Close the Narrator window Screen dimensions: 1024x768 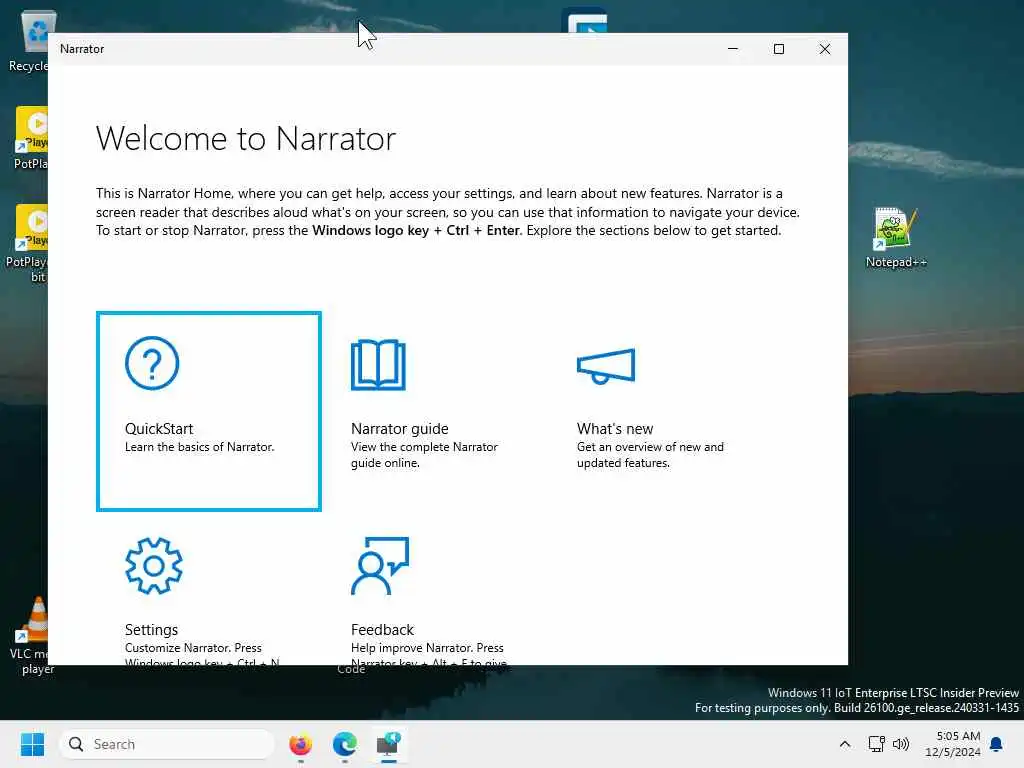coord(825,49)
